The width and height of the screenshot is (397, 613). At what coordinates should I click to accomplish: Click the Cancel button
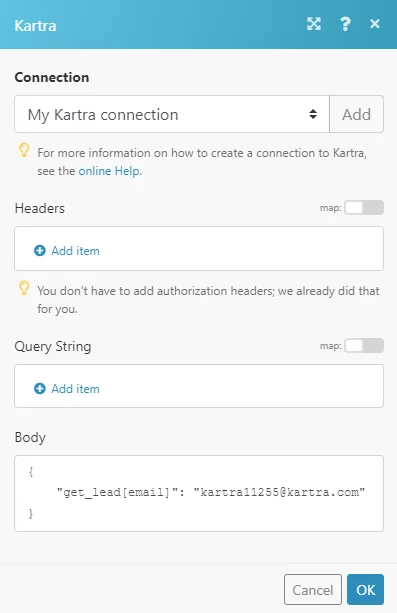(313, 590)
